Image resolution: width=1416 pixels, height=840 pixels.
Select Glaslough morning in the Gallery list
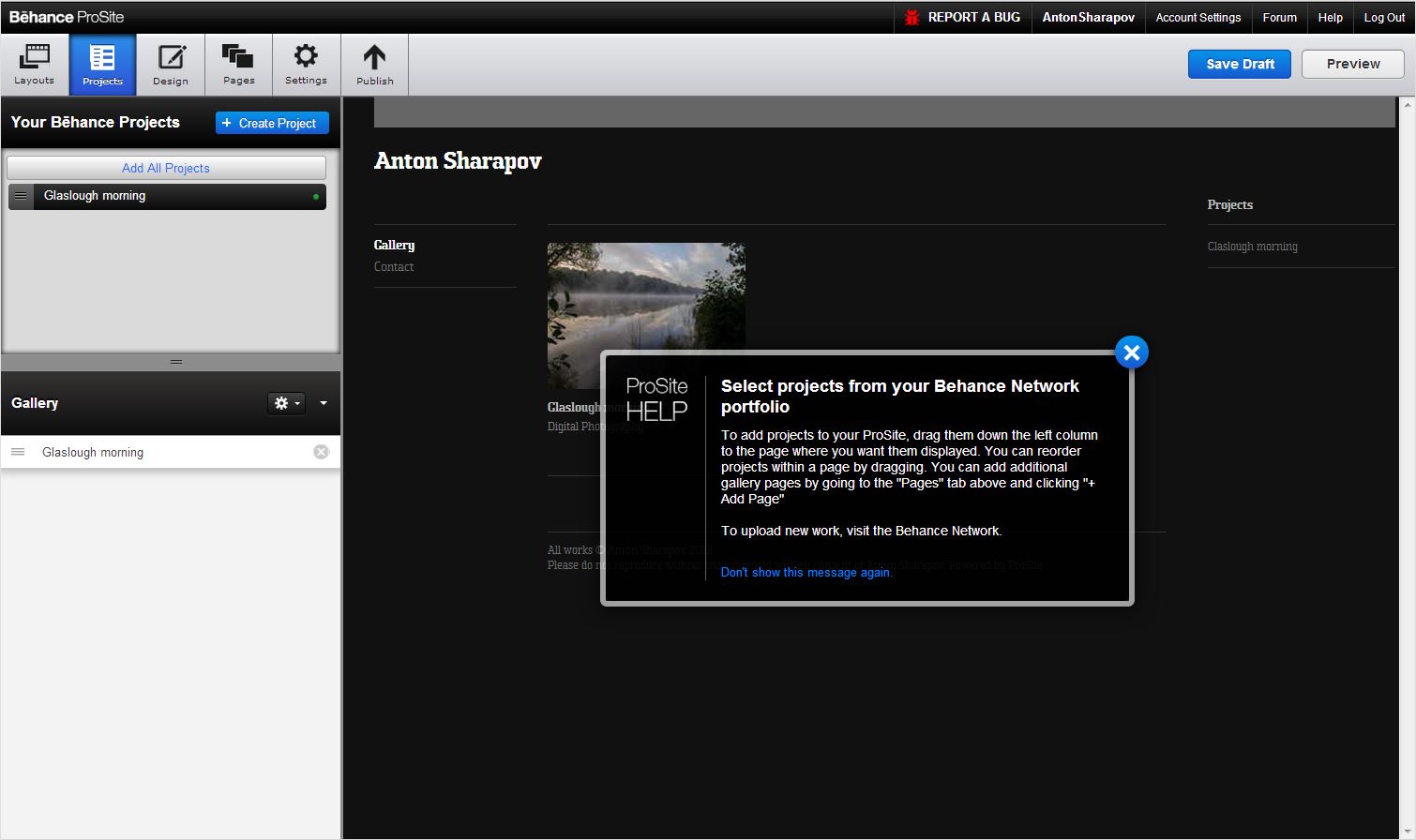(x=93, y=452)
